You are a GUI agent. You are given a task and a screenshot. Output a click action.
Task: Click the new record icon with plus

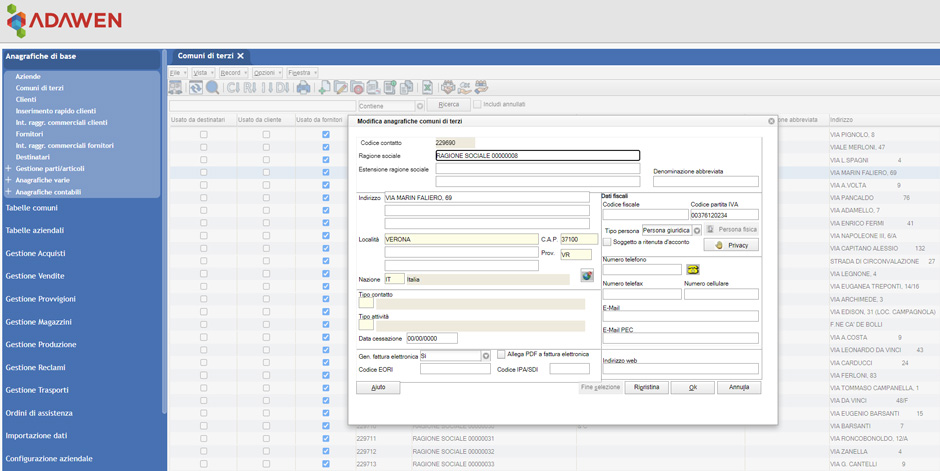click(x=323, y=88)
